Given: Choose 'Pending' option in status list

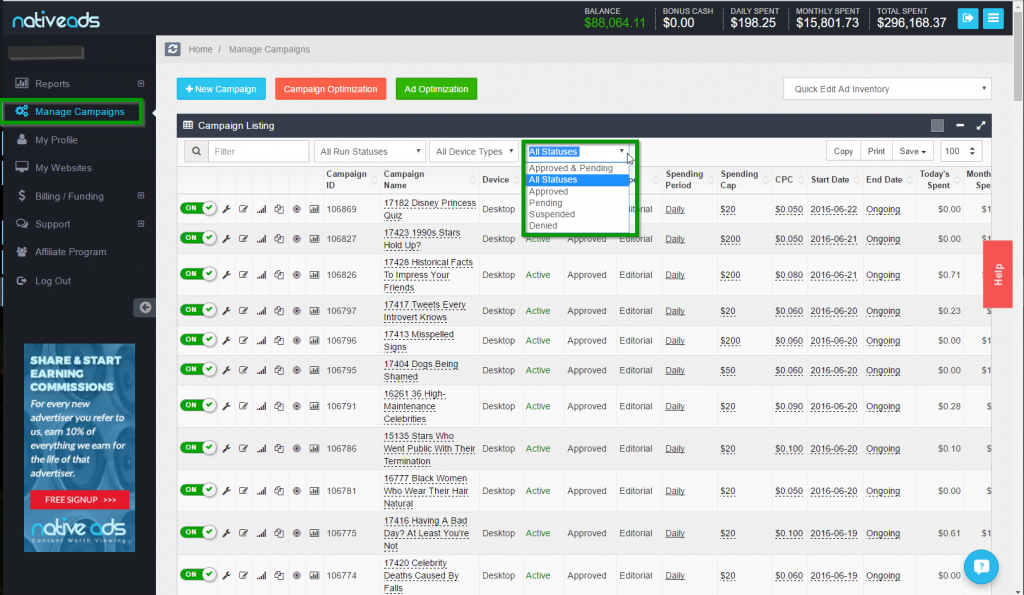Looking at the screenshot, I should click(x=577, y=202).
